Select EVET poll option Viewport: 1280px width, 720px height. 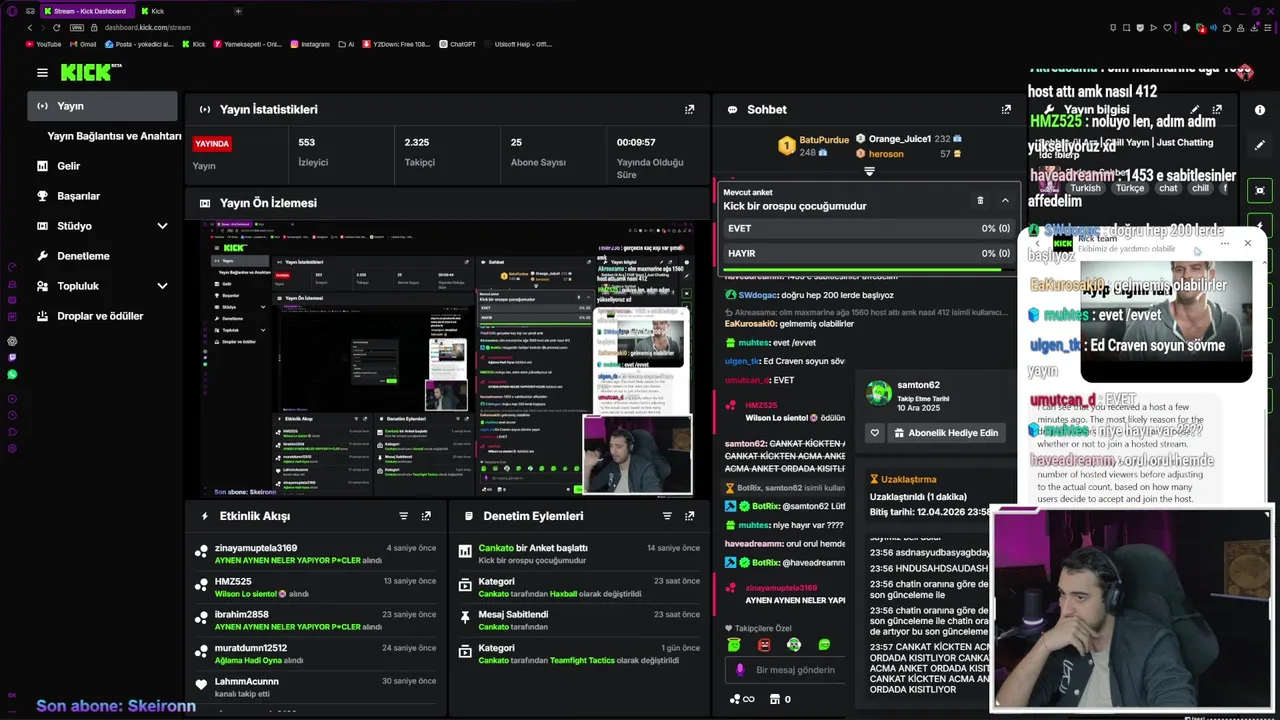coord(868,229)
